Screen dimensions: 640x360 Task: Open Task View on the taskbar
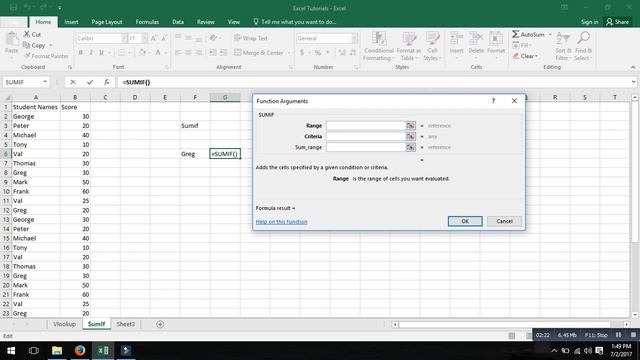(34, 351)
